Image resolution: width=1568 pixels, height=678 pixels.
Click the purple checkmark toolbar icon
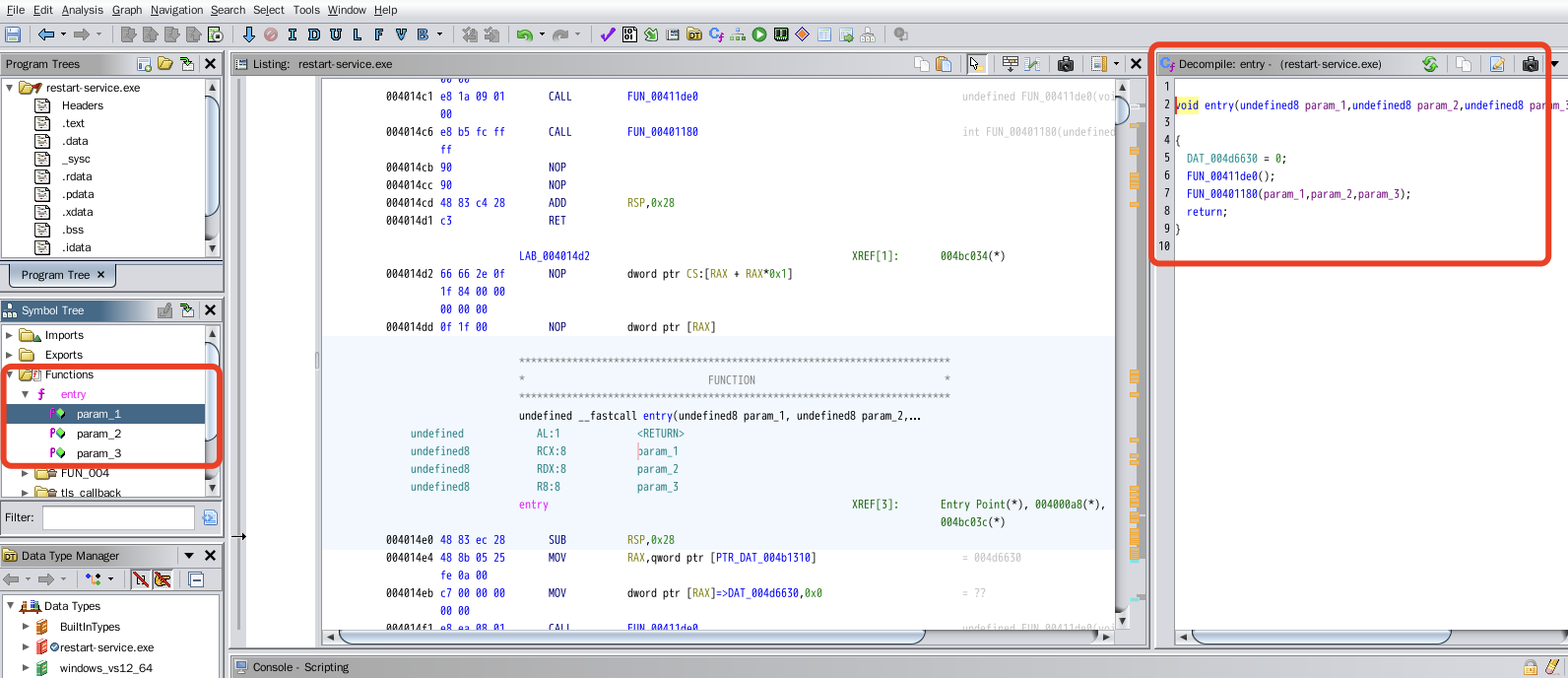(x=607, y=34)
